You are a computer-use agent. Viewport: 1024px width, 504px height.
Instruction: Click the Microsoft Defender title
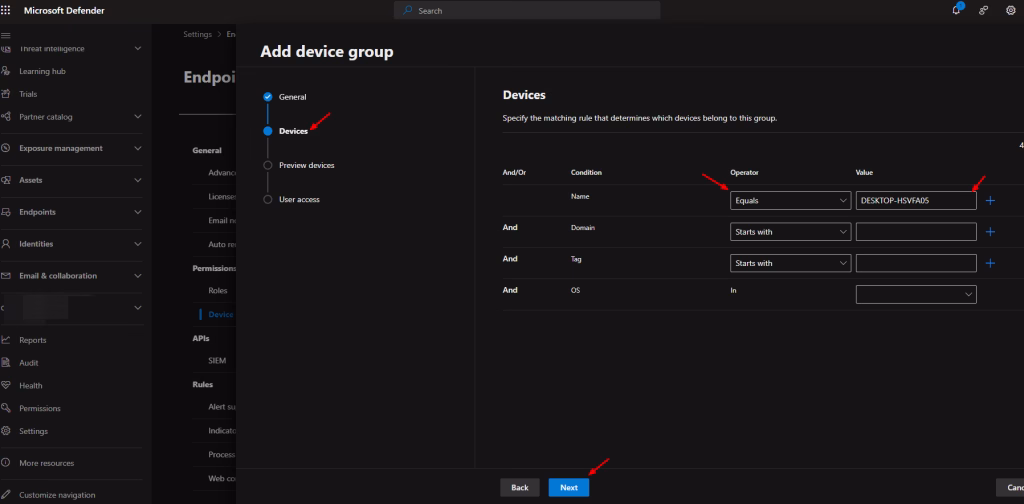[64, 10]
